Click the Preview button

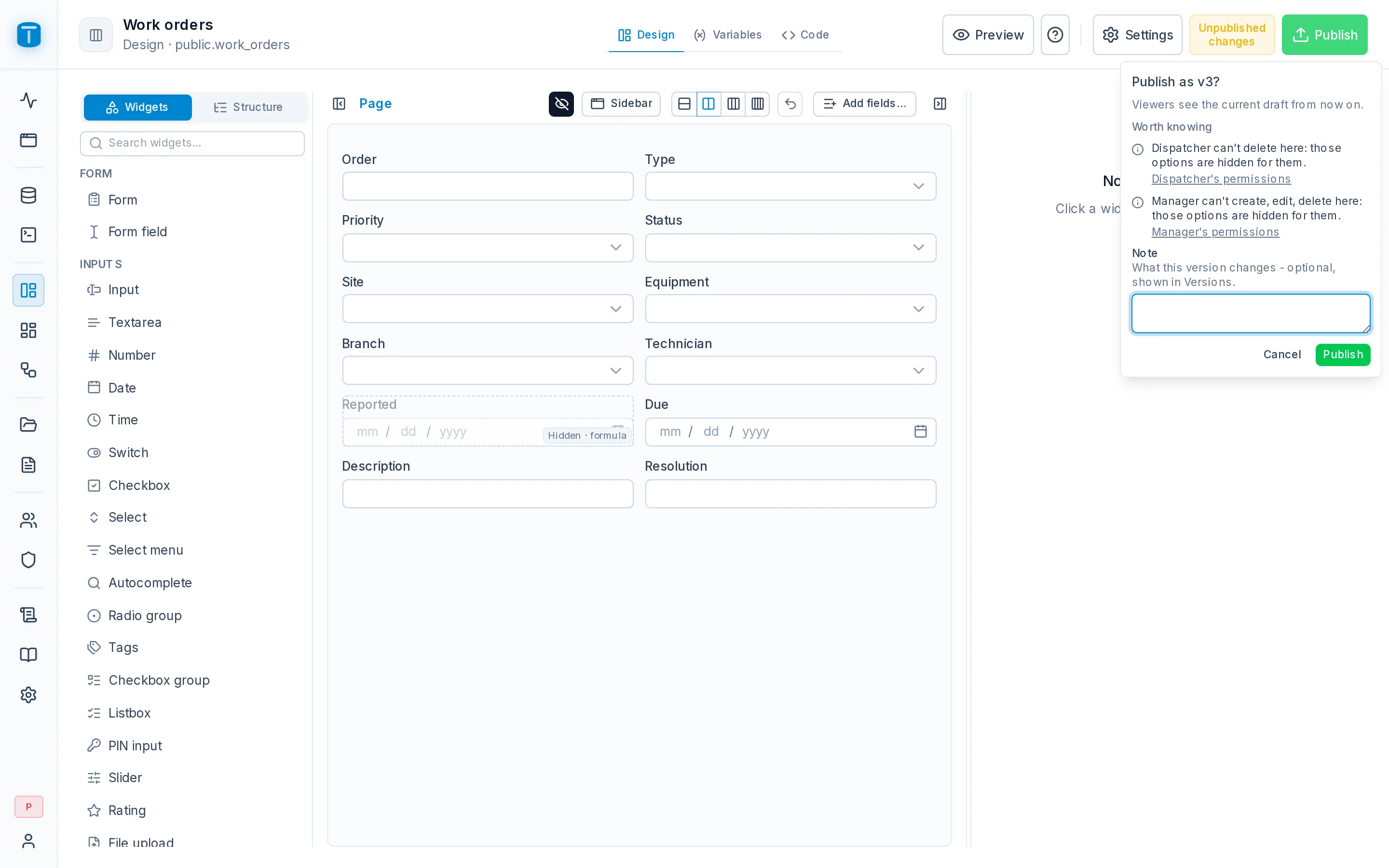988,35
